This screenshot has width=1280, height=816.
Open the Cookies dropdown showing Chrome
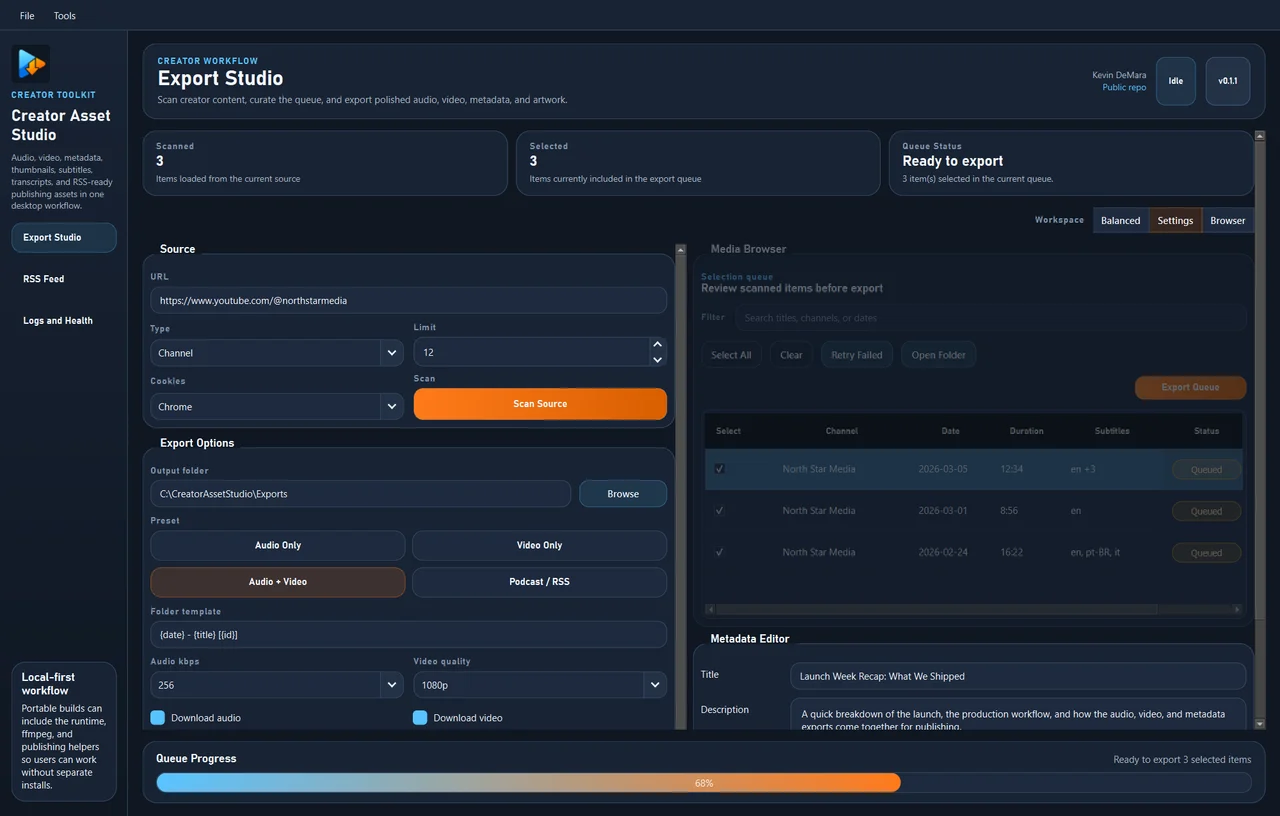pyautogui.click(x=277, y=407)
